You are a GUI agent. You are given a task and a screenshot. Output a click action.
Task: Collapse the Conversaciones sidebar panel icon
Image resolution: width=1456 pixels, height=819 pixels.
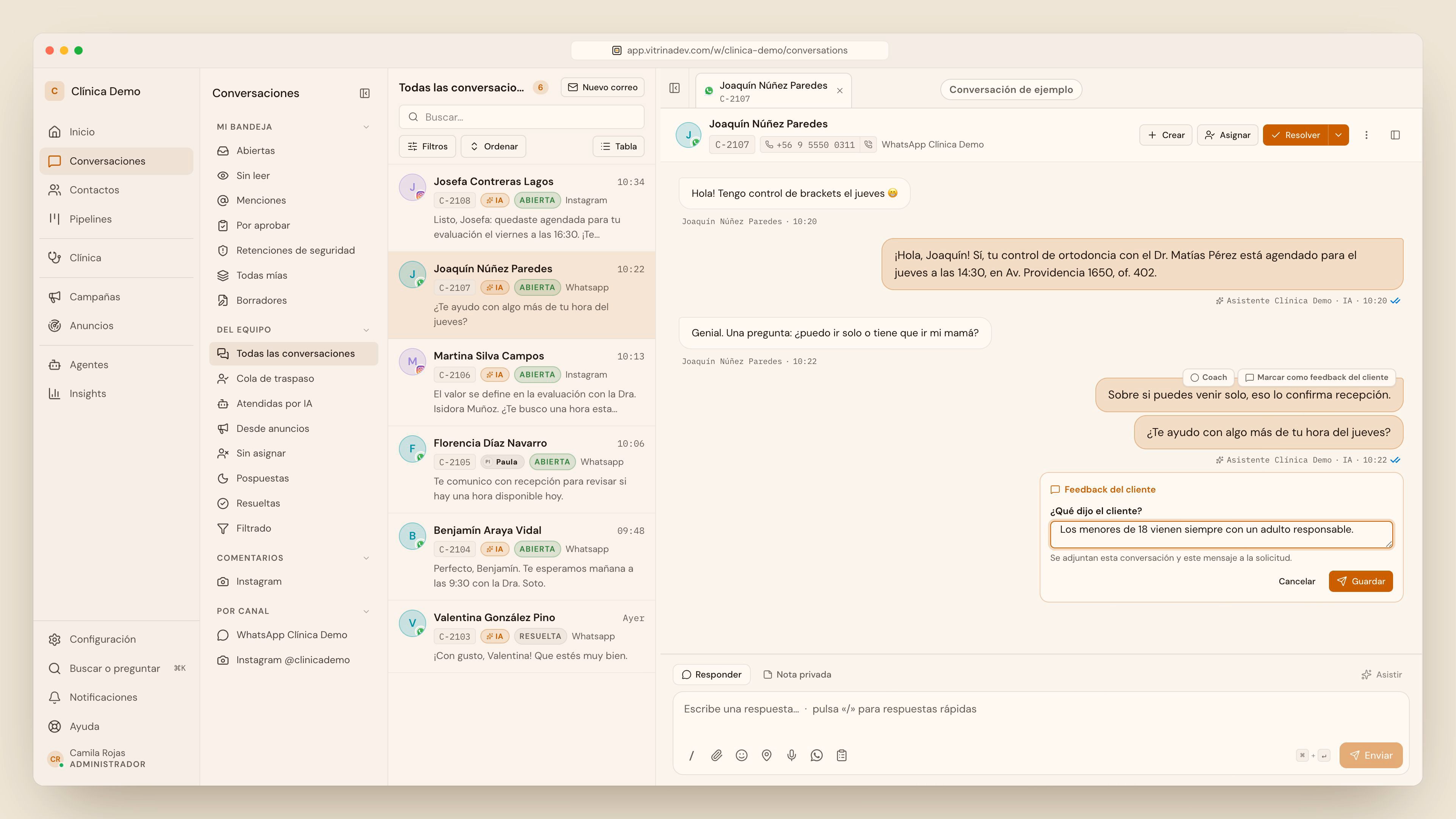point(364,93)
